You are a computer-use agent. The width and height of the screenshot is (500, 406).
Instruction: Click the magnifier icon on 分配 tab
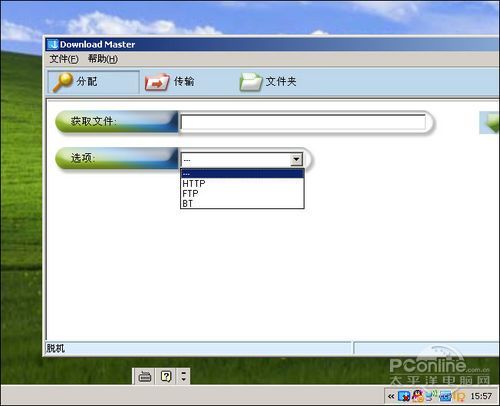coord(62,82)
